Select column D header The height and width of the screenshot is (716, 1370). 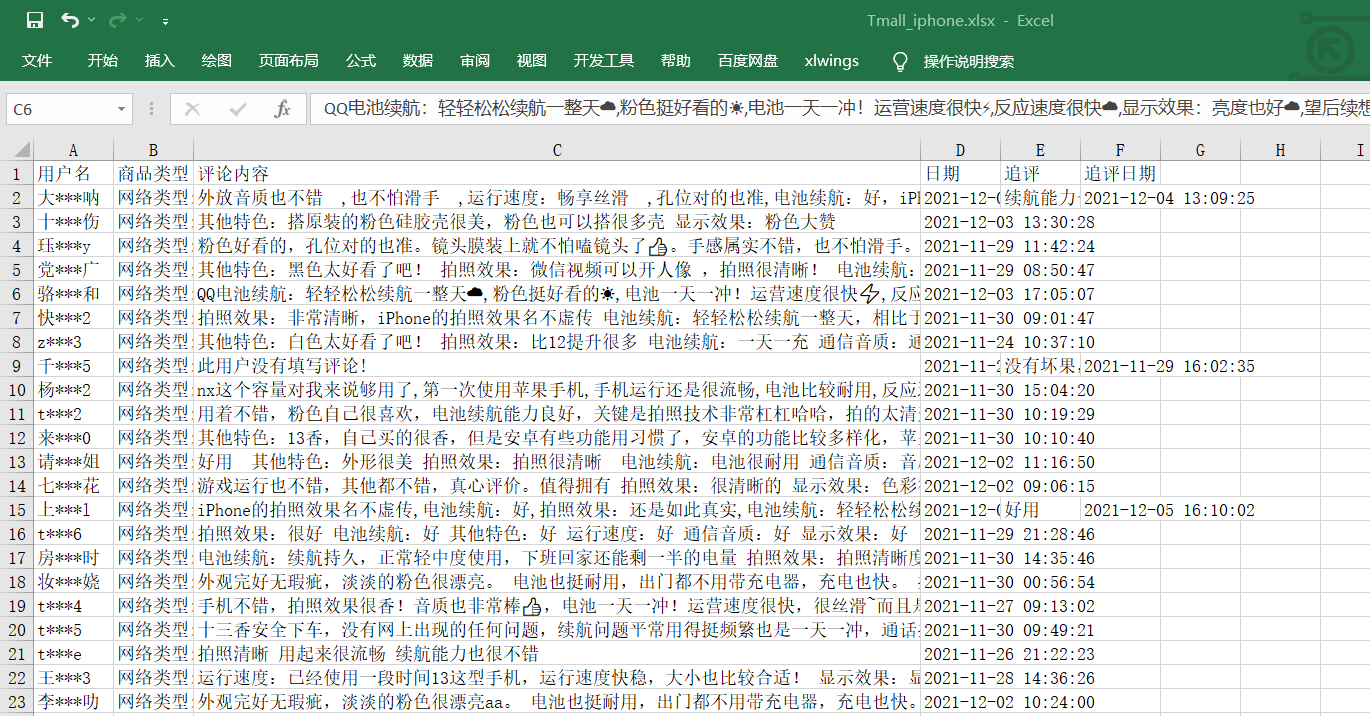coord(961,150)
